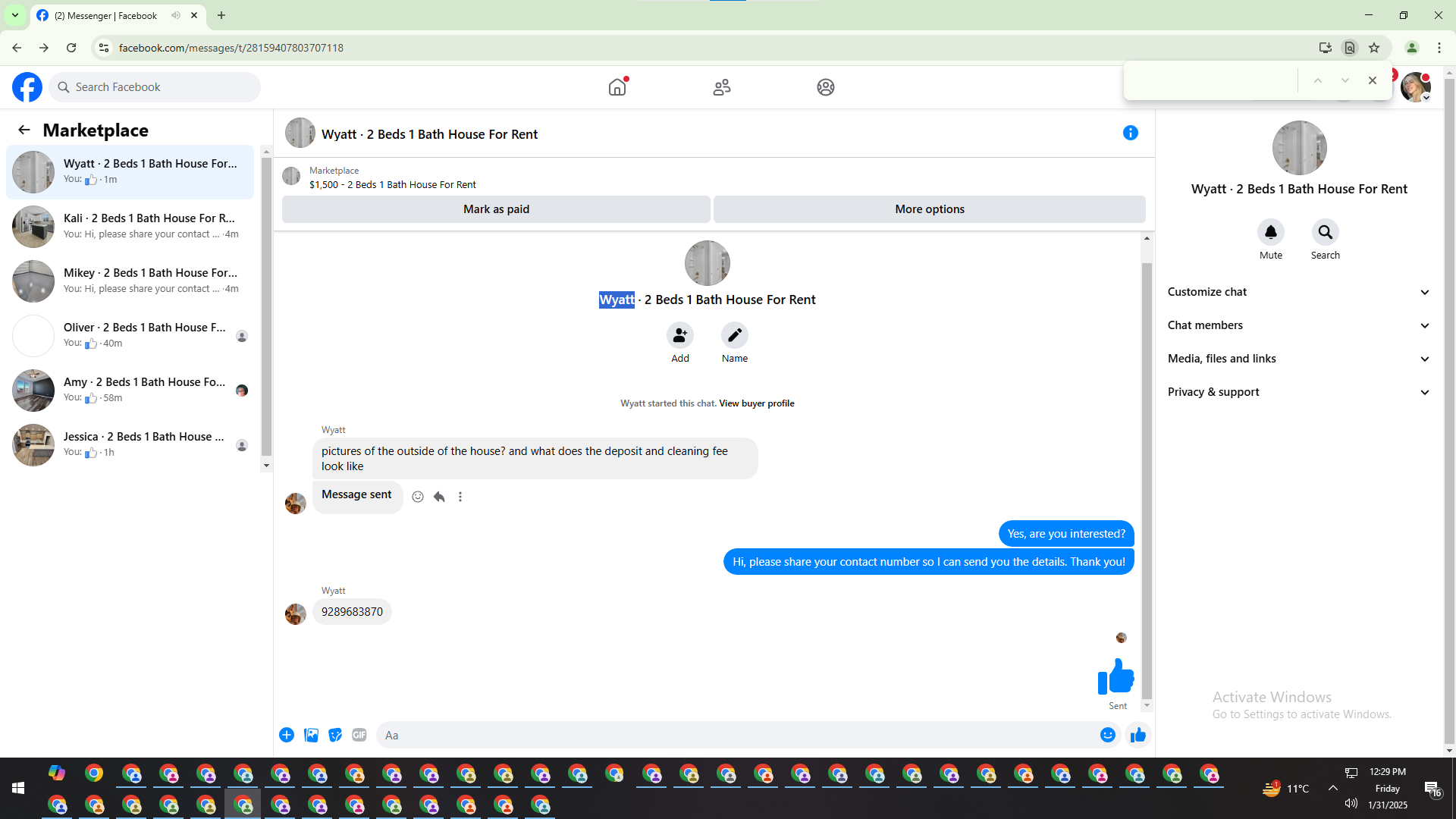Expand Chat members section

click(1299, 325)
